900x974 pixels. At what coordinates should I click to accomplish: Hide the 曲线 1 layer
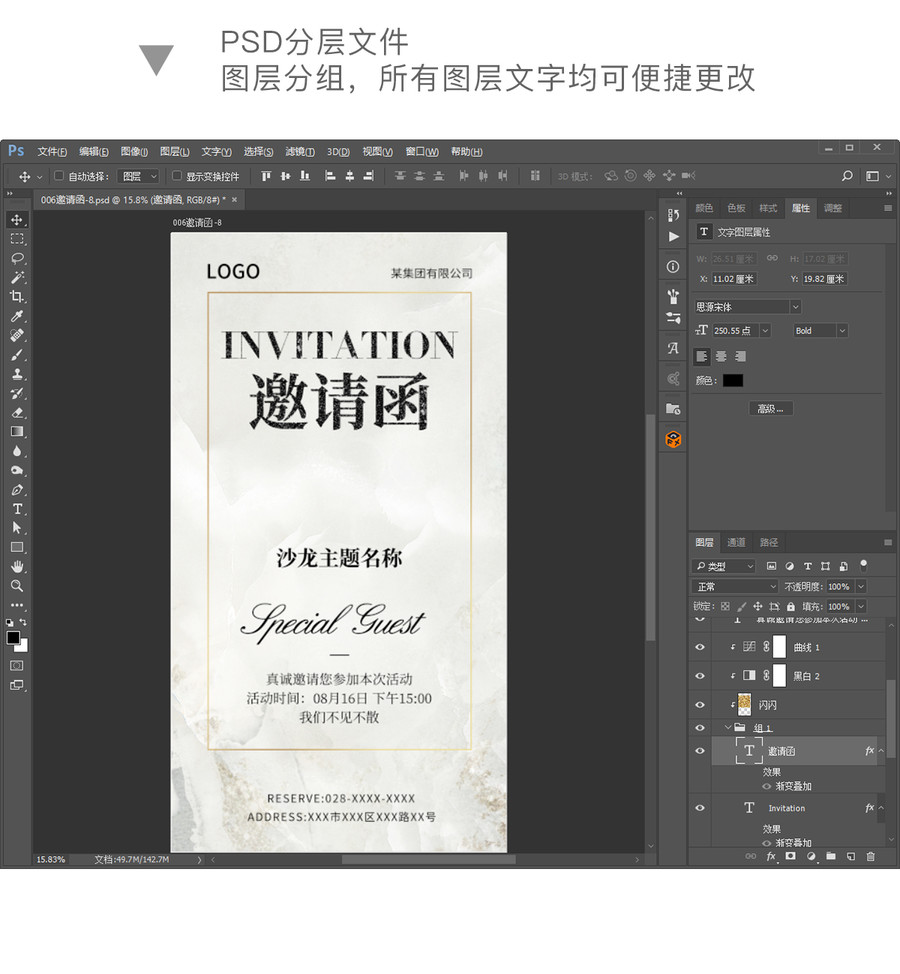[700, 647]
